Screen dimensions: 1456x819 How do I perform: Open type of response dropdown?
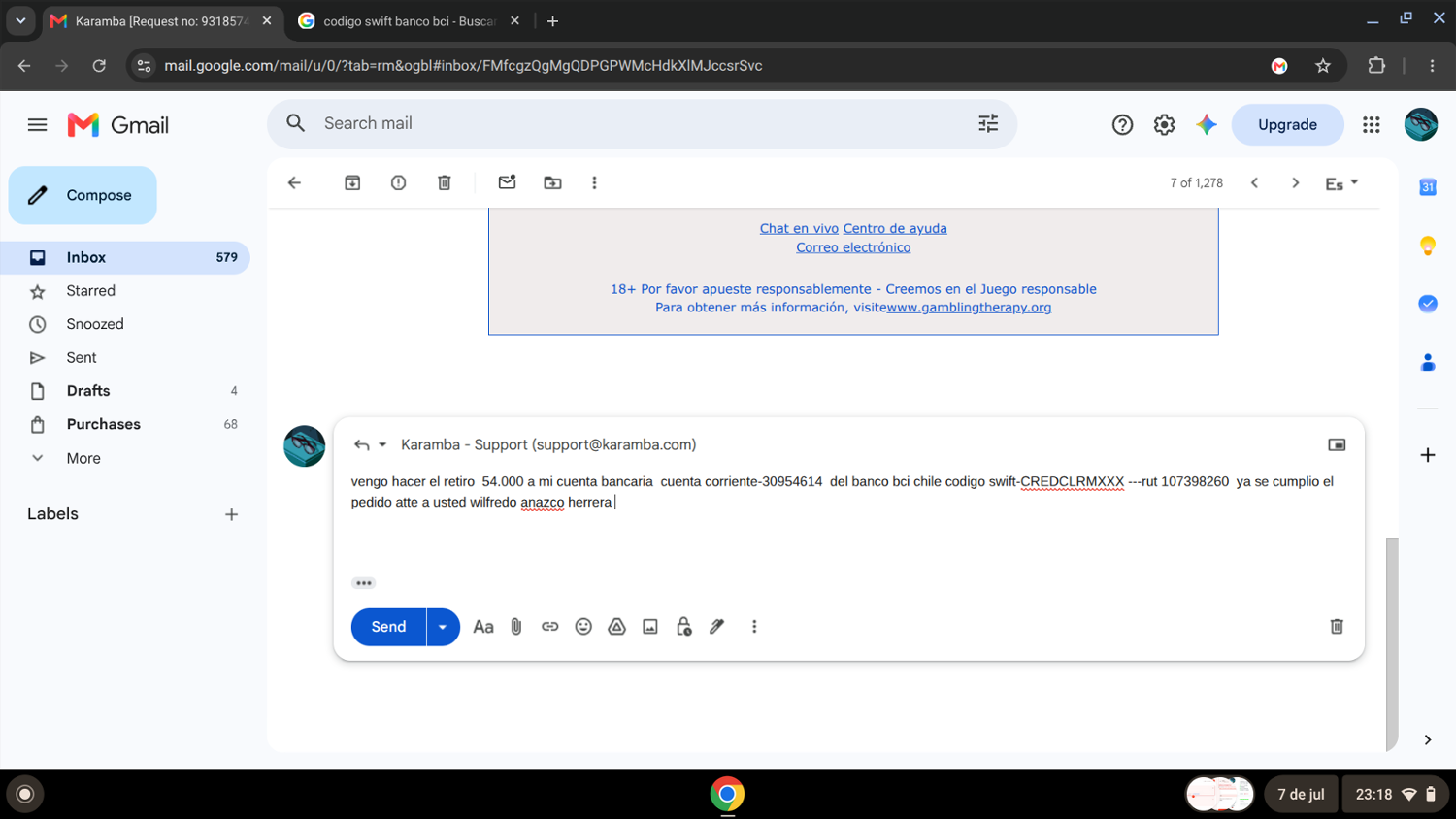coord(370,444)
